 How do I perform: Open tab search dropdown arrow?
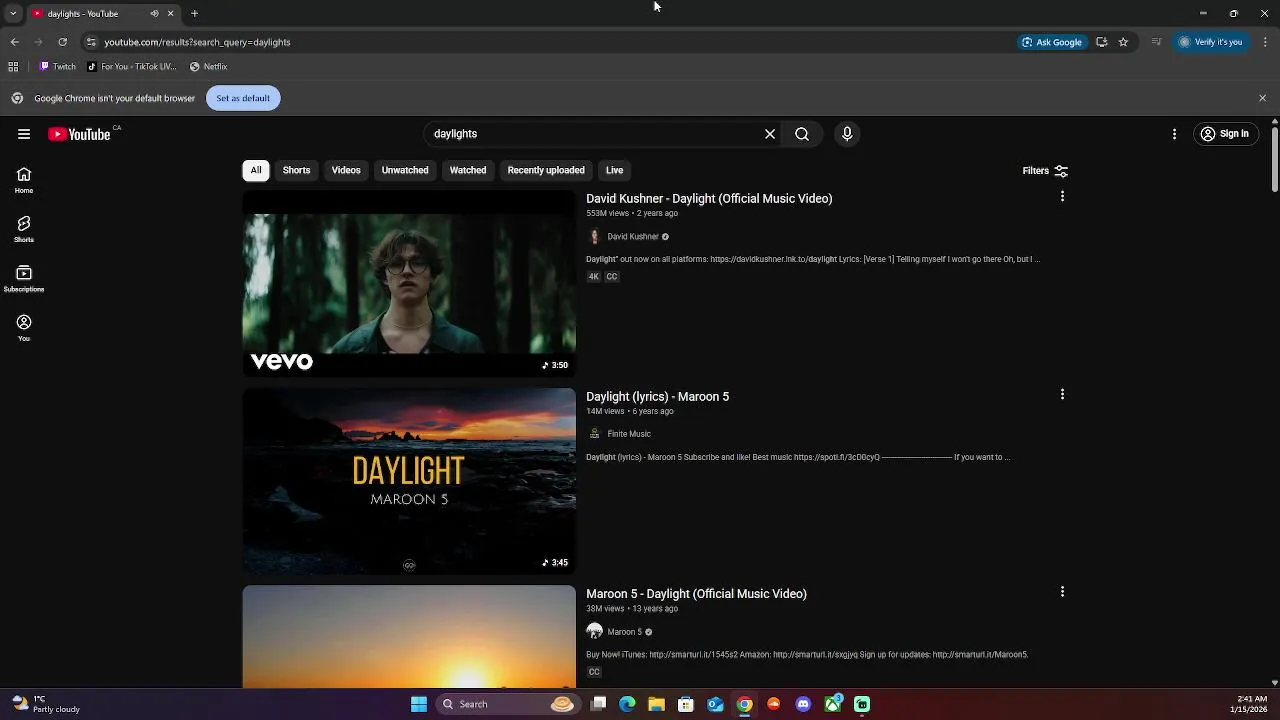pyautogui.click(x=13, y=13)
